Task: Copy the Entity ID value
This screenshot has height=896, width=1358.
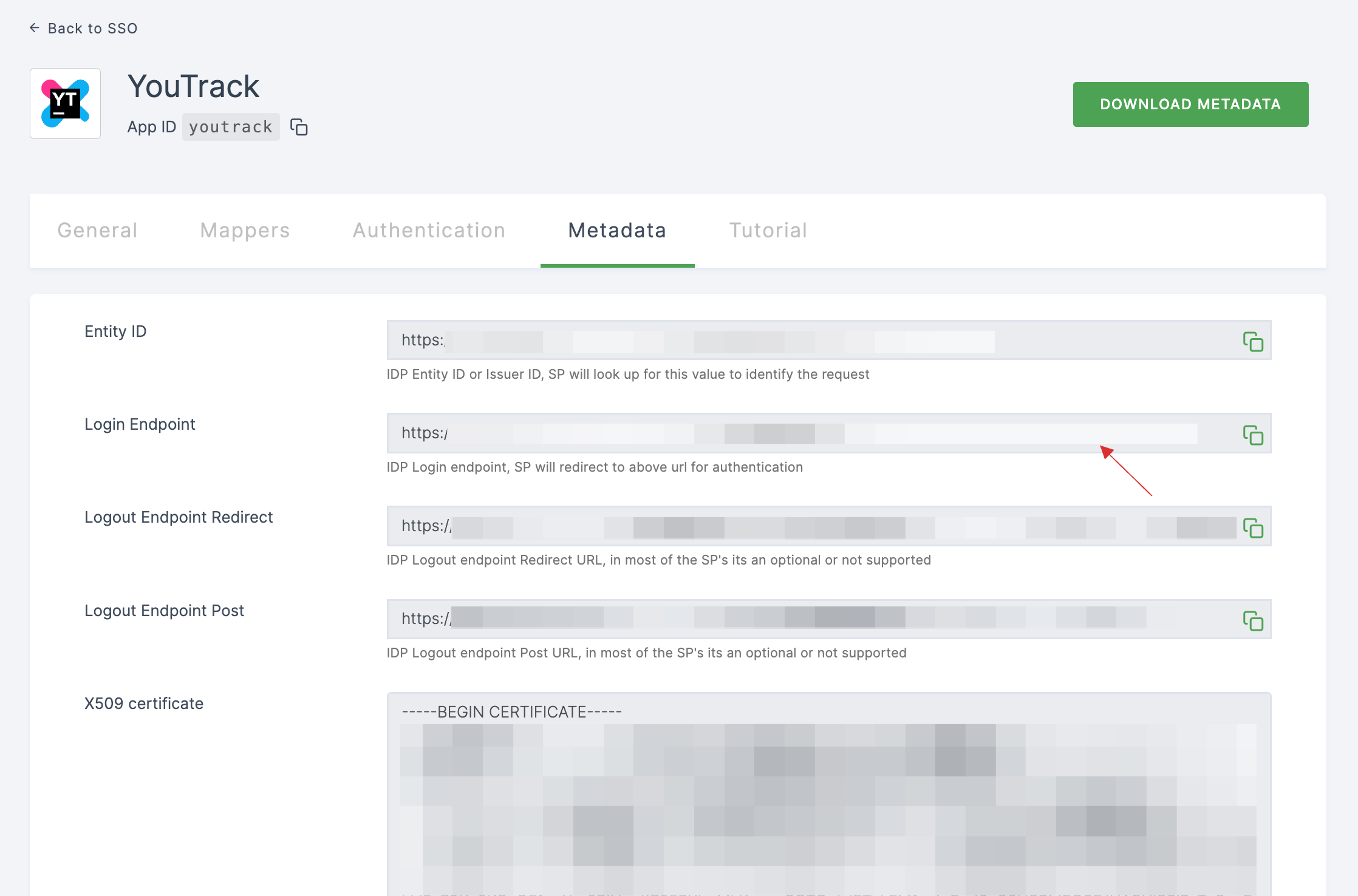Action: (1253, 342)
